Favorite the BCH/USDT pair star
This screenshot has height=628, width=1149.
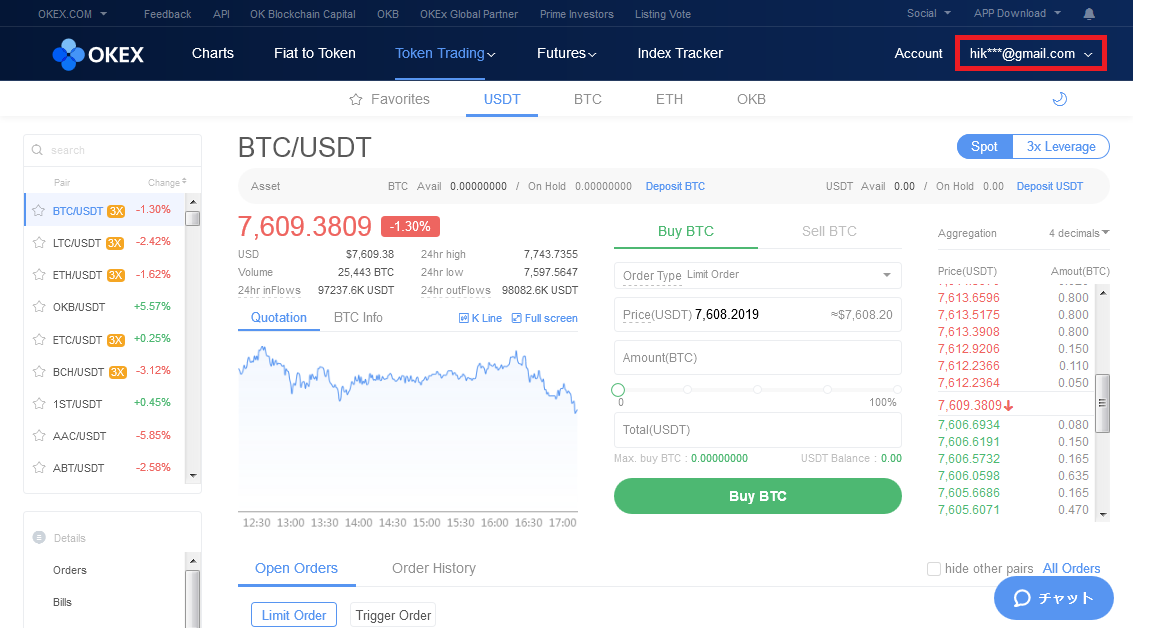pos(39,372)
